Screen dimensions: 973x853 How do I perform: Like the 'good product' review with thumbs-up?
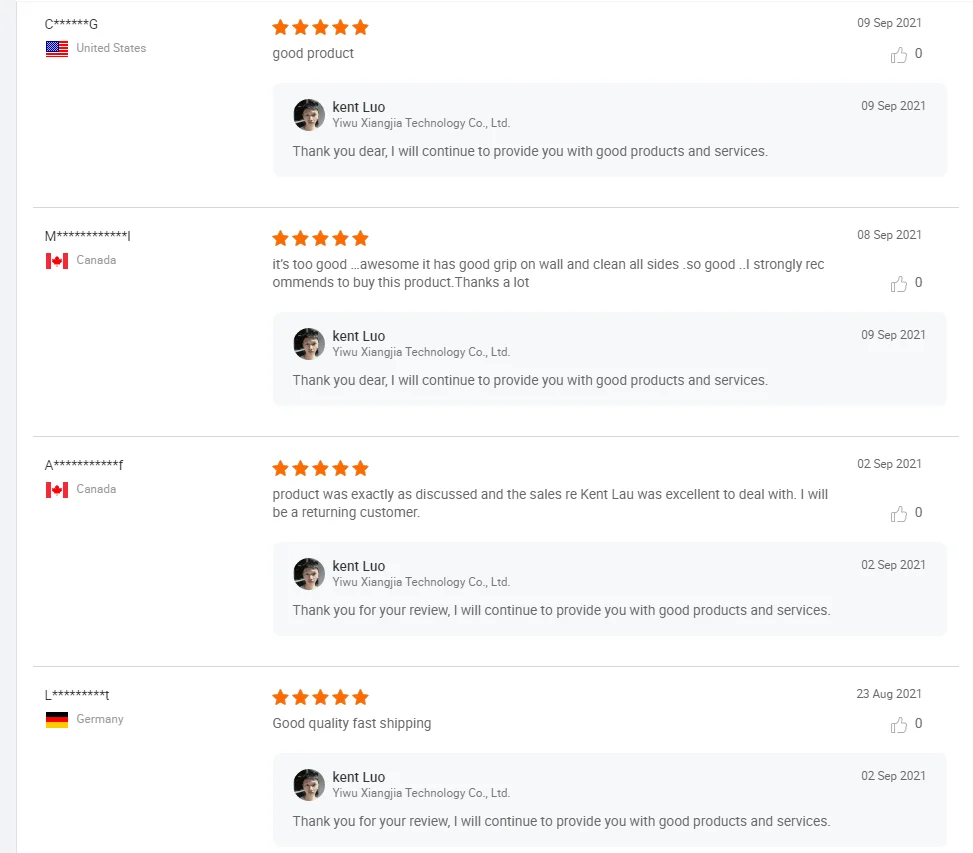click(x=899, y=55)
